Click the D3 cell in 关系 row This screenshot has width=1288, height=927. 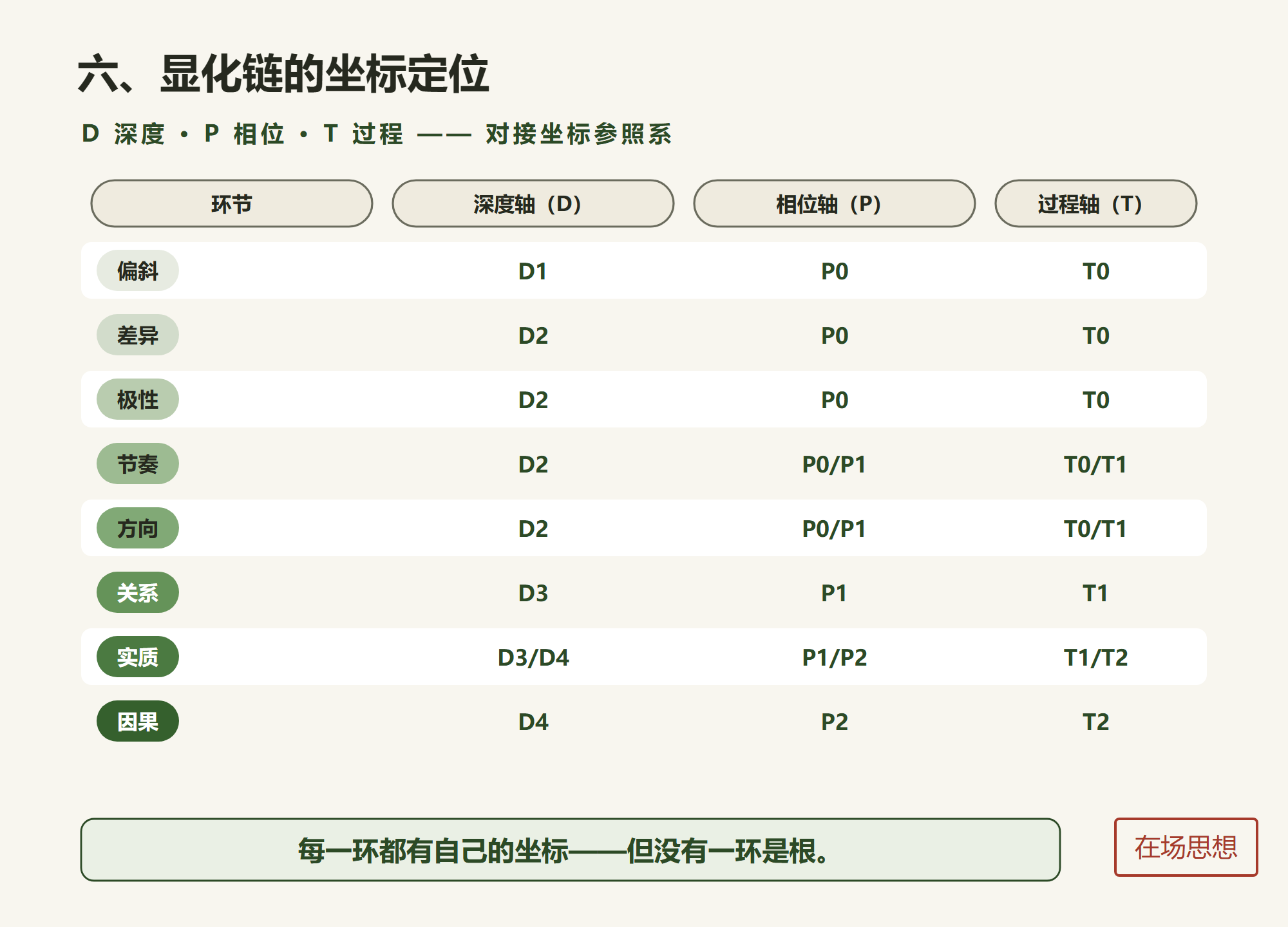533,593
